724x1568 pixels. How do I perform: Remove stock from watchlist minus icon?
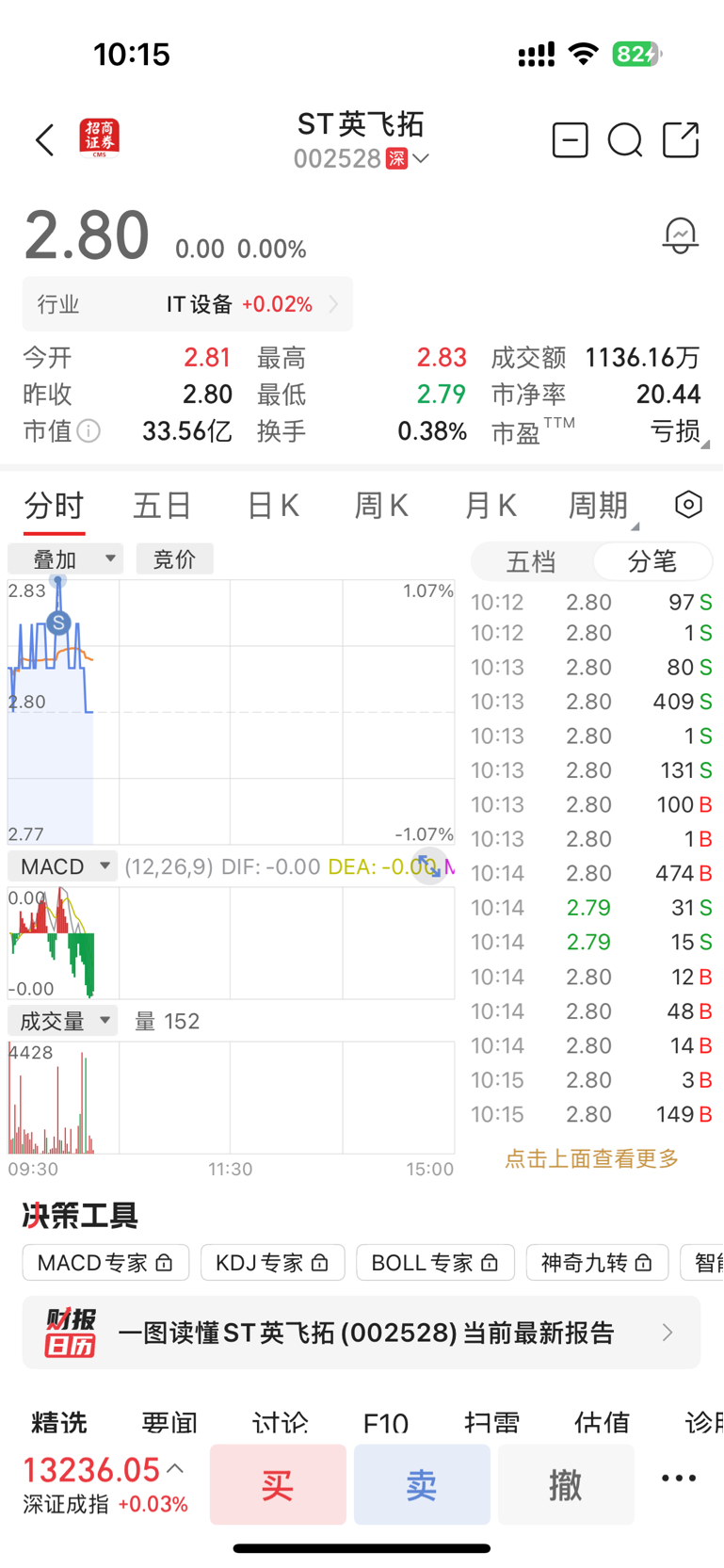pyautogui.click(x=570, y=140)
